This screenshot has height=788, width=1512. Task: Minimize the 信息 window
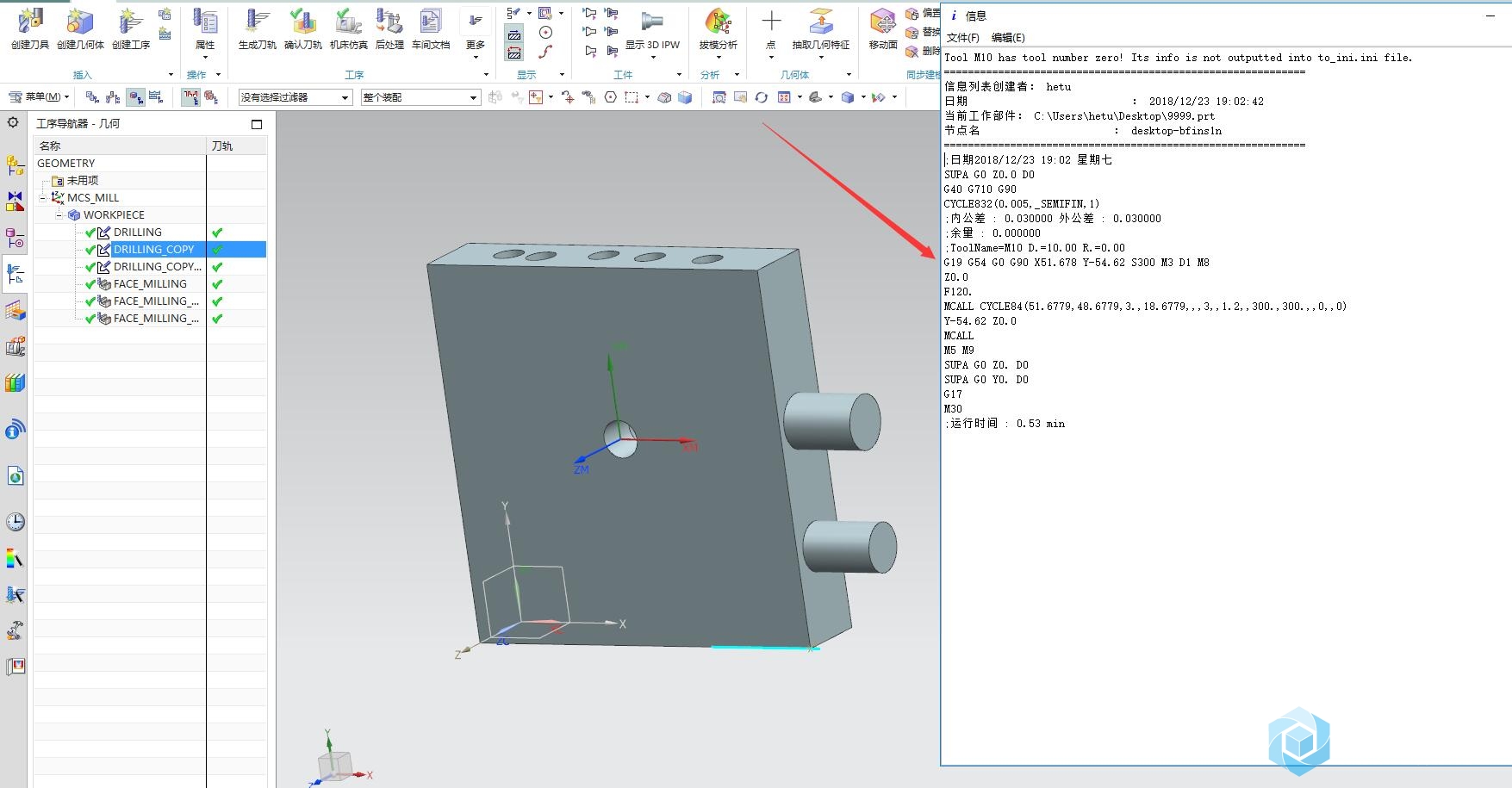pyautogui.click(x=1490, y=16)
